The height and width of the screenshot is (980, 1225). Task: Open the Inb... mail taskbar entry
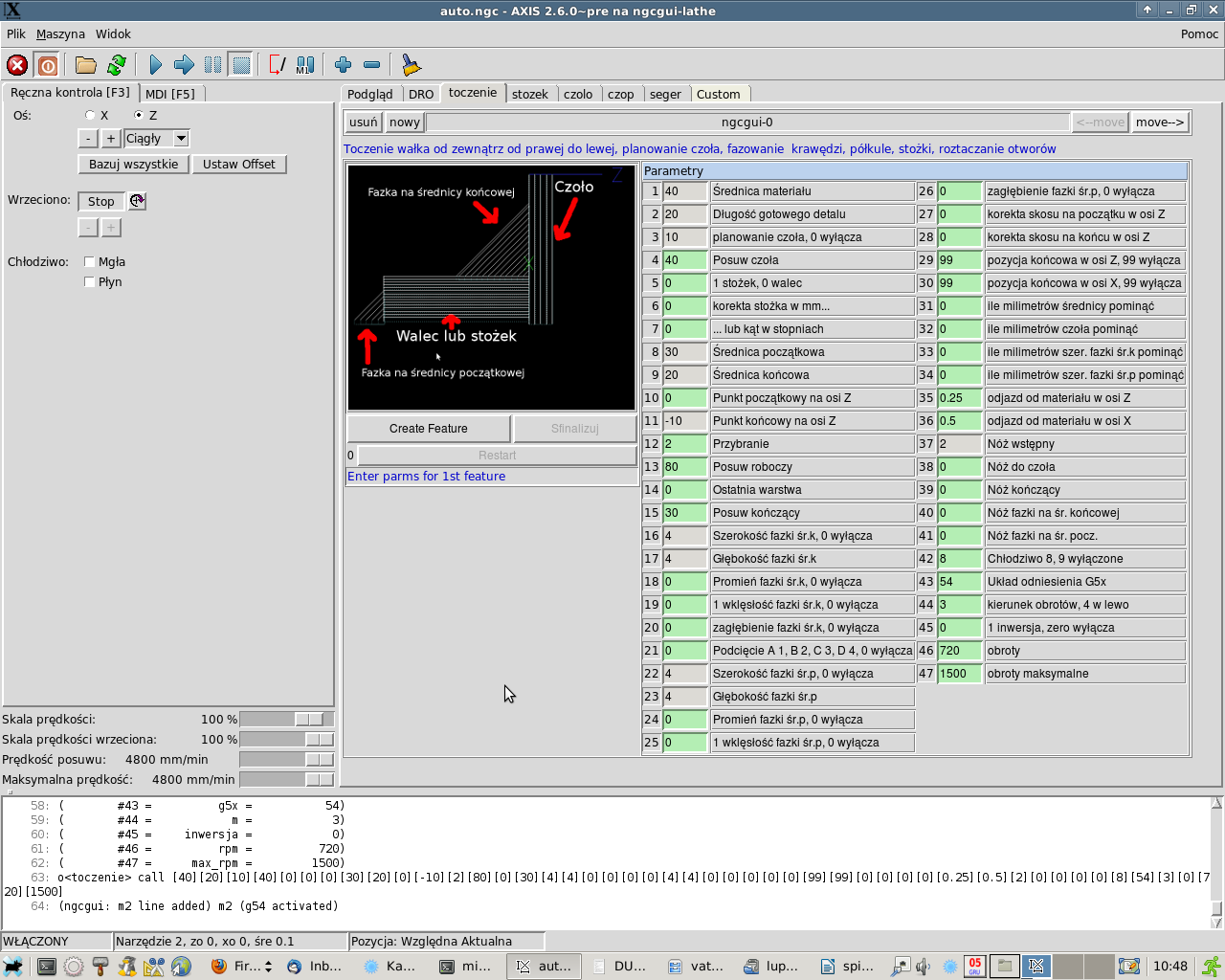point(316,966)
